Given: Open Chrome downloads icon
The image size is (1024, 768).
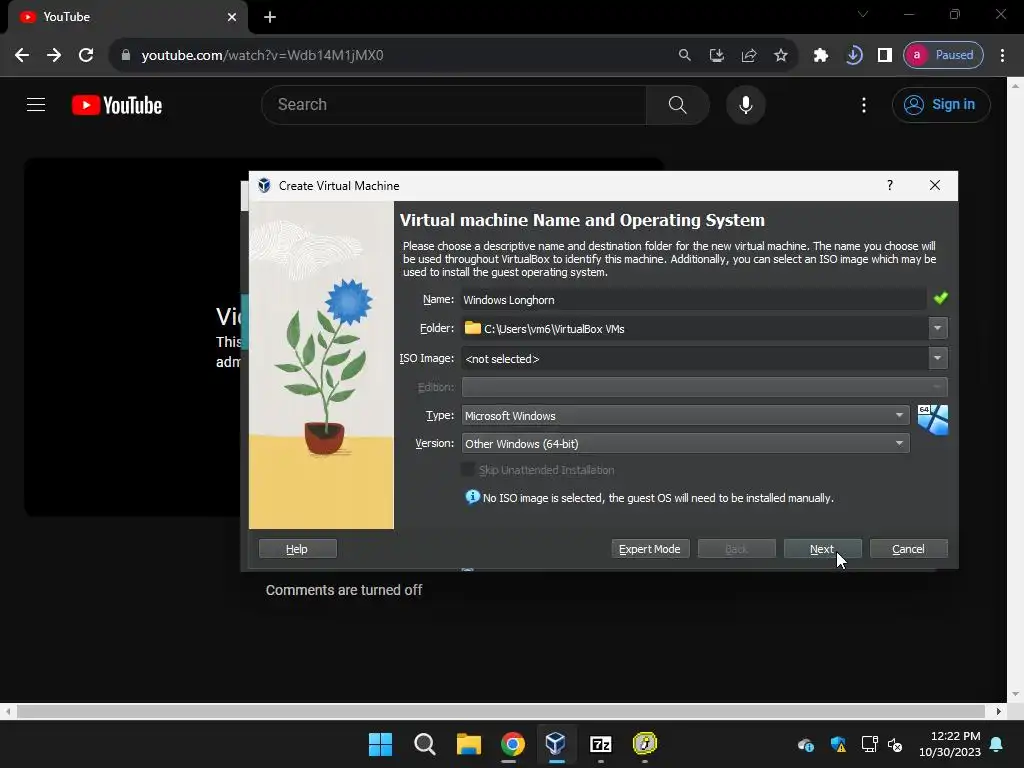Looking at the screenshot, I should pos(853,55).
